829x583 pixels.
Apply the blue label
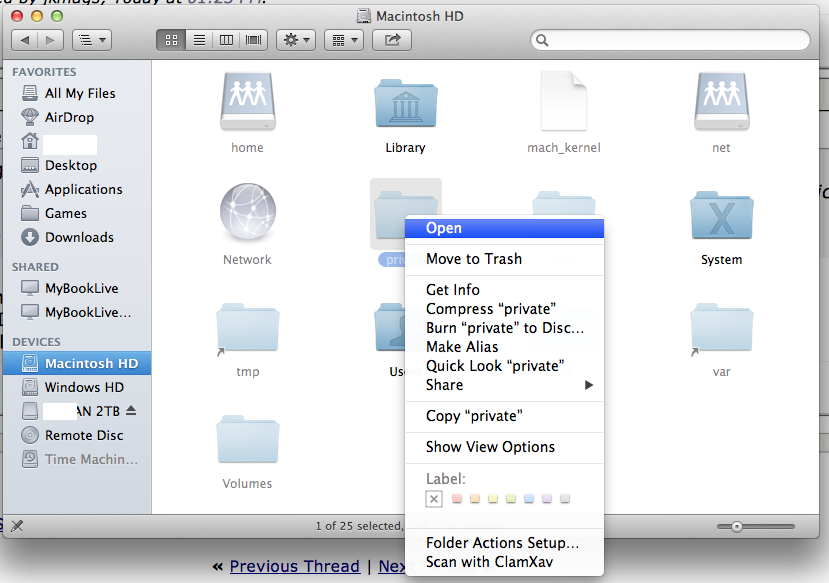[529, 498]
